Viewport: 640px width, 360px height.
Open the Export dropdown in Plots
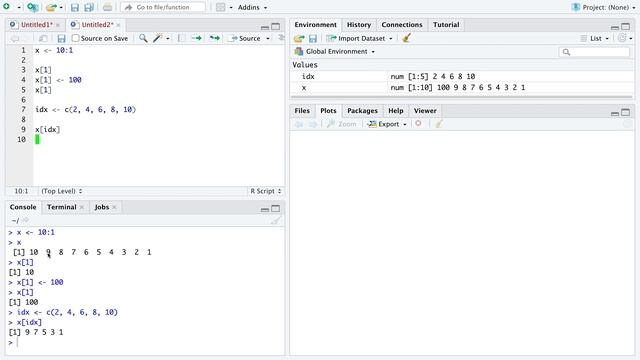[387, 124]
